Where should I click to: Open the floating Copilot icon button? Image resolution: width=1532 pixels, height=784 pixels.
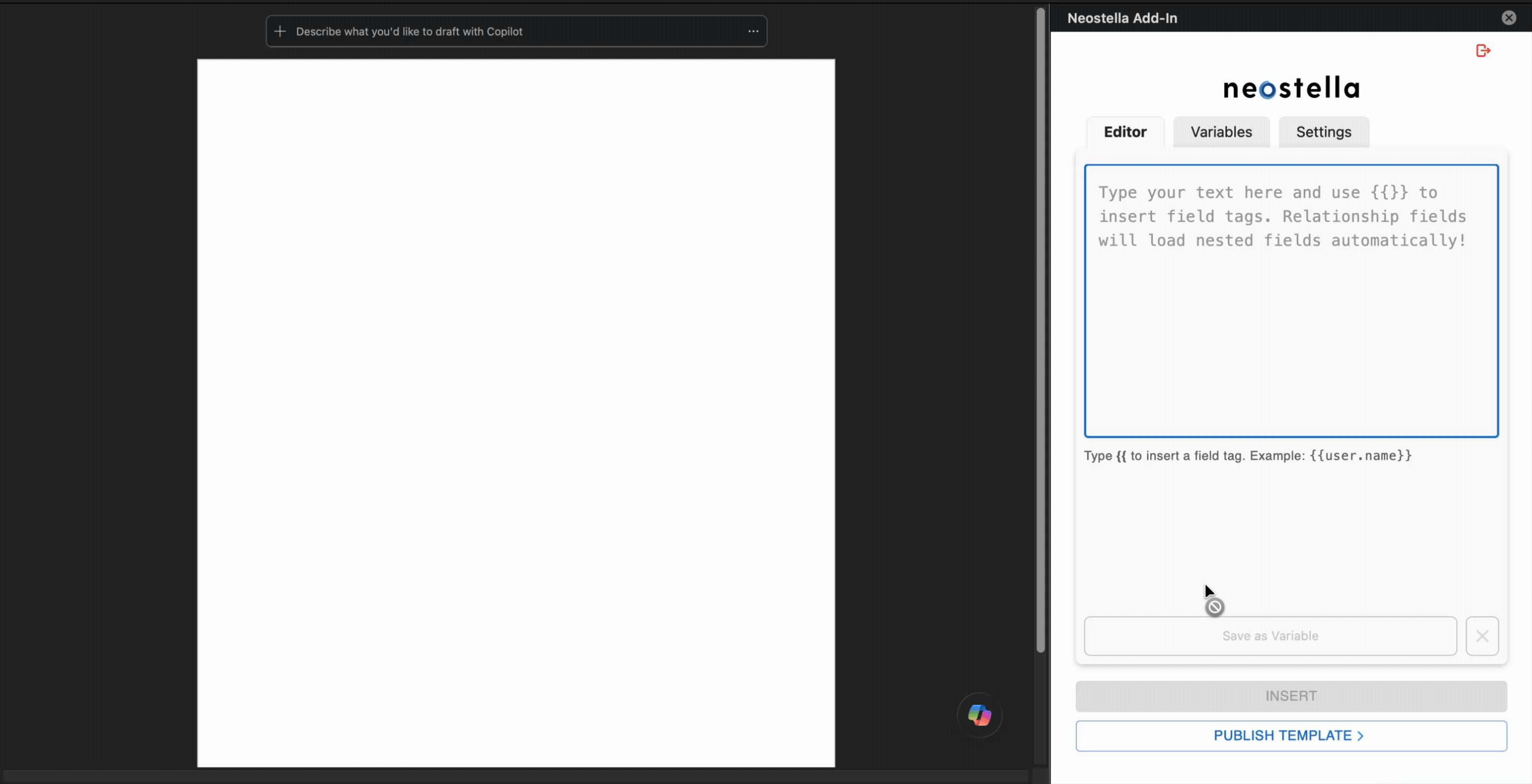click(x=979, y=715)
